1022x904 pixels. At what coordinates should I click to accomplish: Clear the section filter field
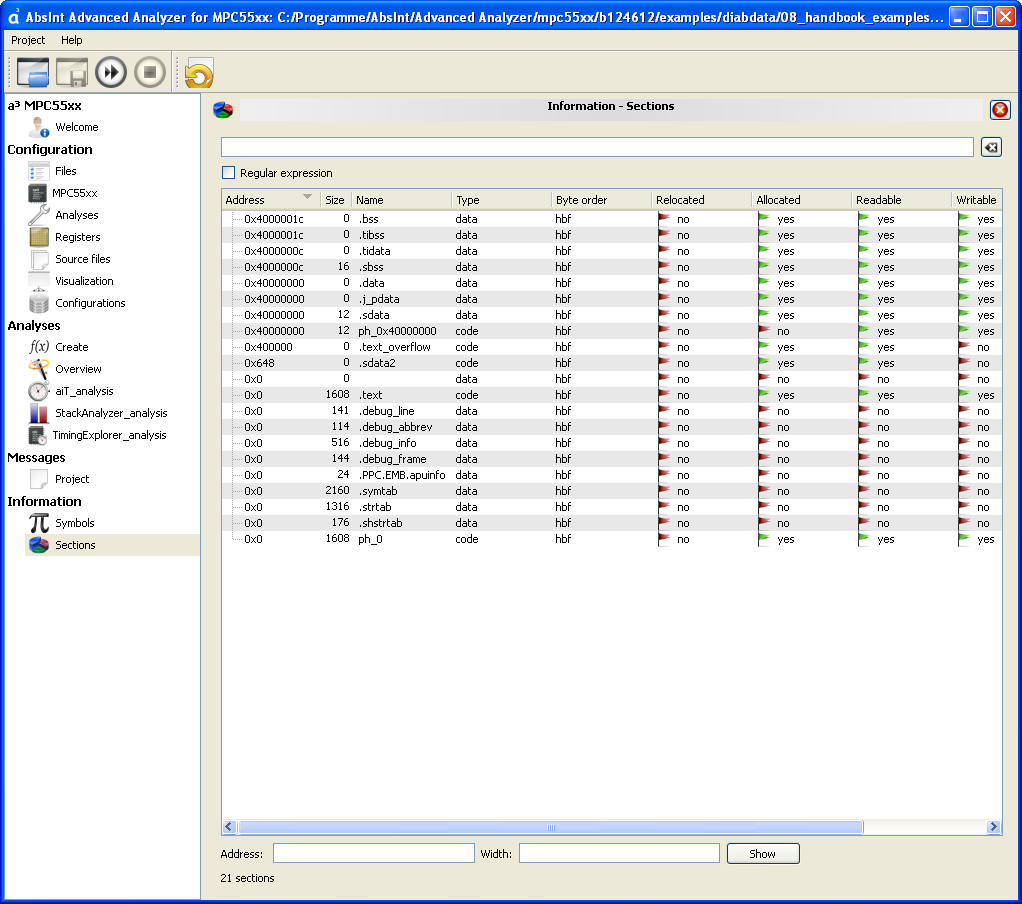click(x=991, y=147)
